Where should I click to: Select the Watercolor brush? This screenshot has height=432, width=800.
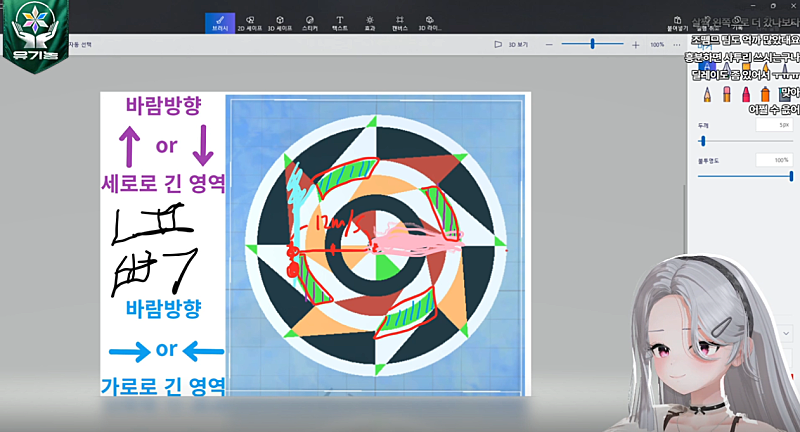(x=765, y=68)
